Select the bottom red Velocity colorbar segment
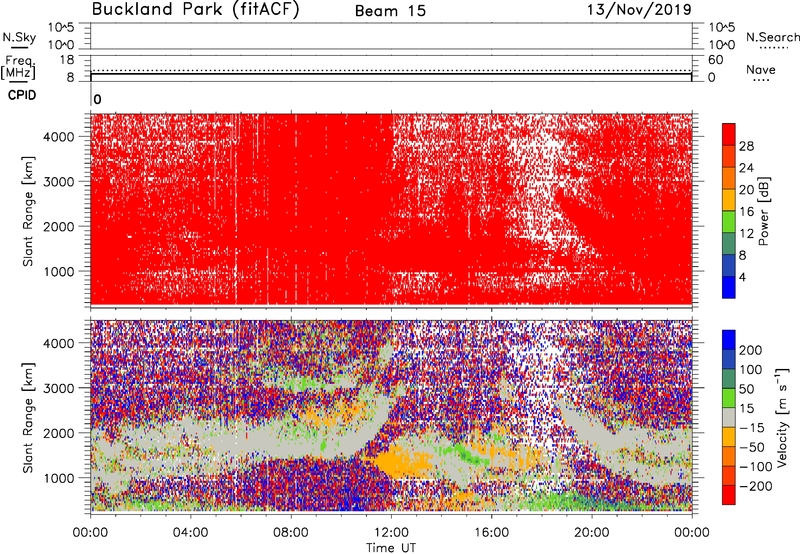 pyautogui.click(x=729, y=495)
